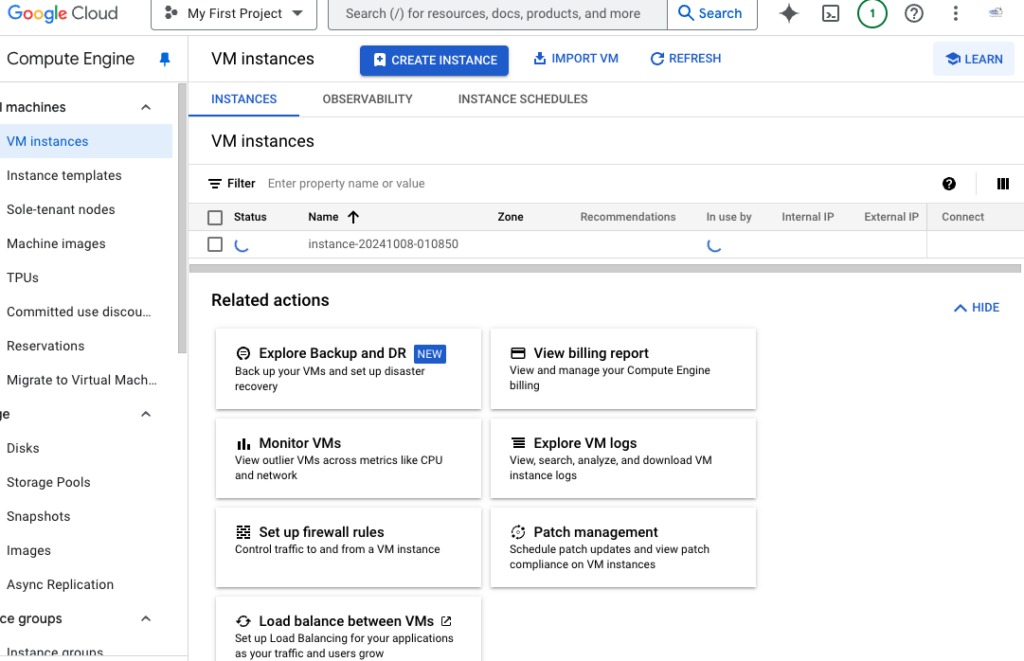1024x661 pixels.
Task: Click Import VM button
Action: point(576,58)
